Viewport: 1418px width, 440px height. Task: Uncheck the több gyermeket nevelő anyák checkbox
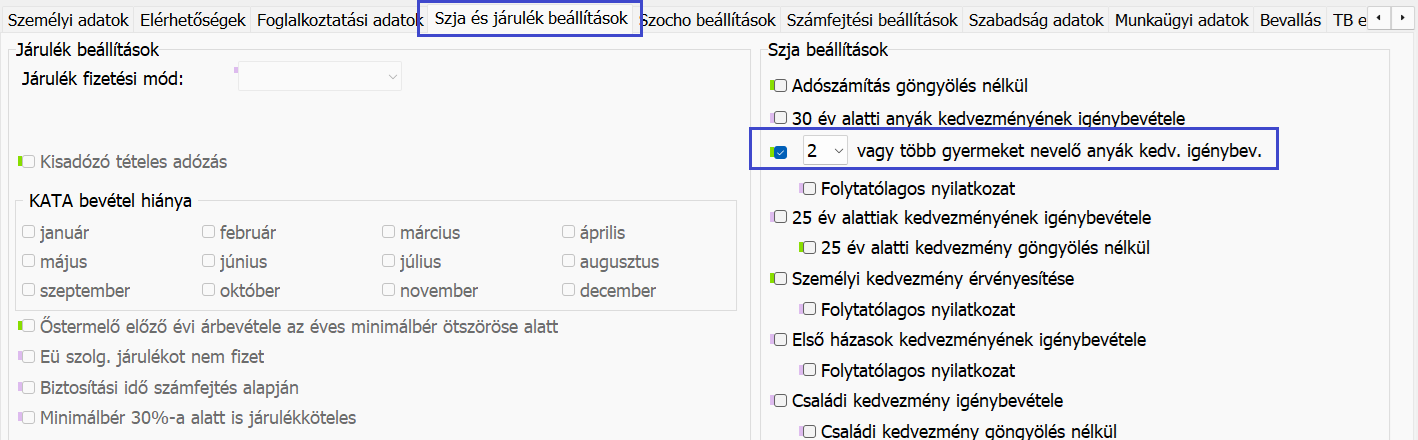coord(781,152)
